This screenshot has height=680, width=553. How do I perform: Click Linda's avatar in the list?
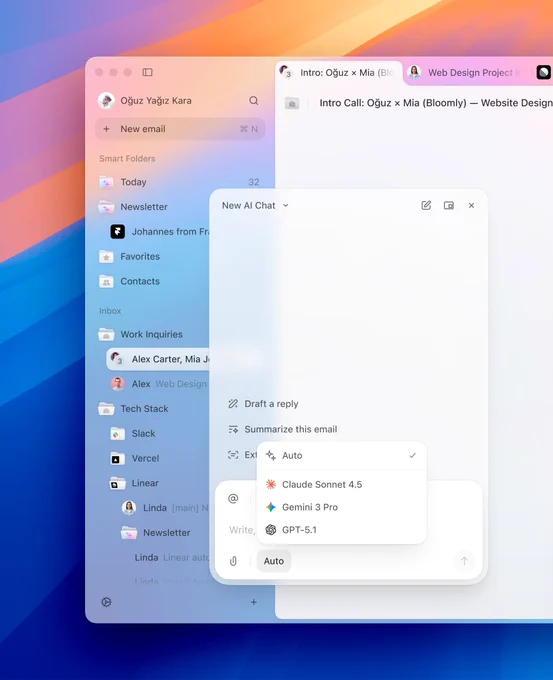[129, 507]
